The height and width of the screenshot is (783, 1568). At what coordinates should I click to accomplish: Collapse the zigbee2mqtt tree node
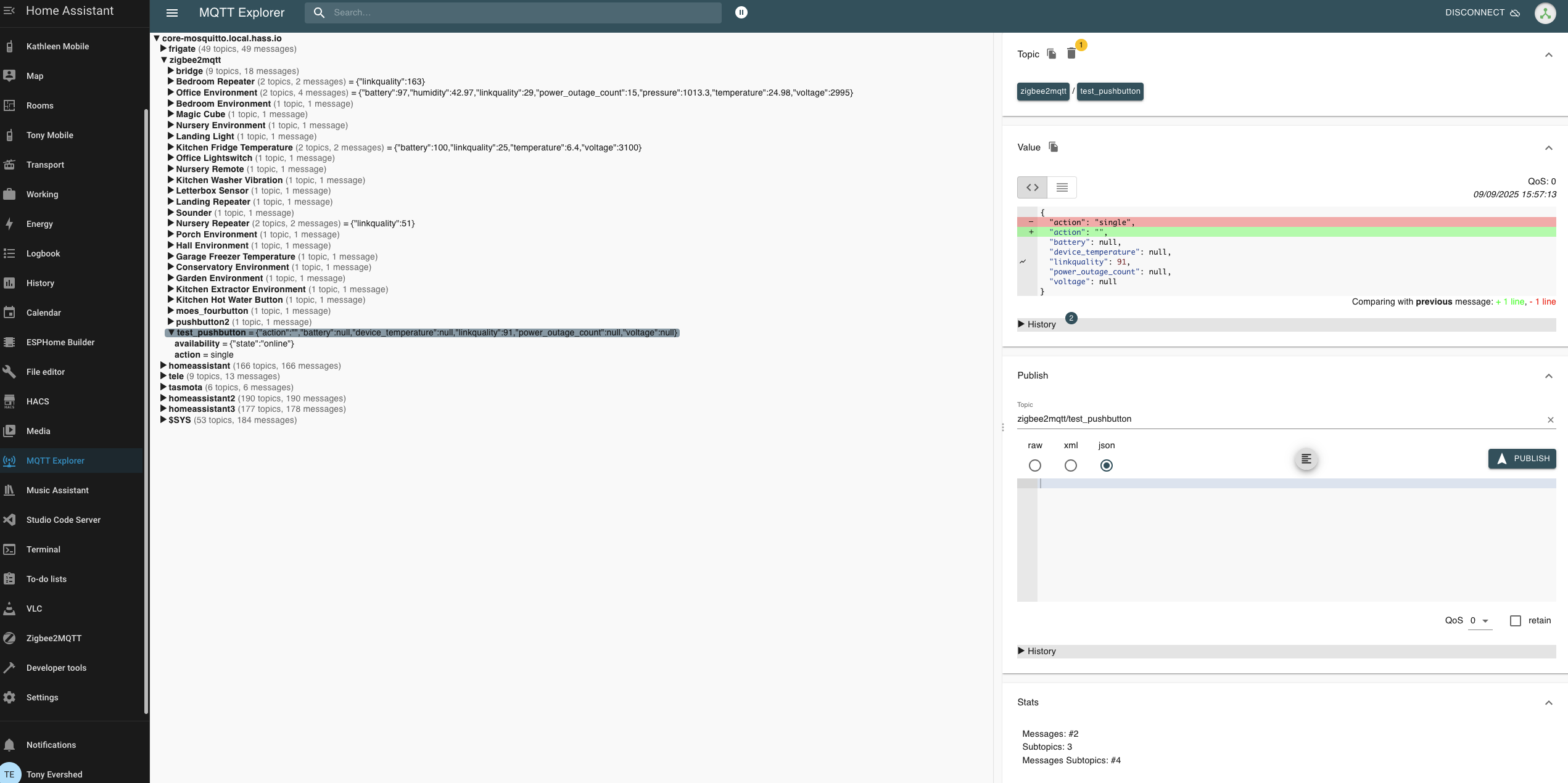coord(164,60)
